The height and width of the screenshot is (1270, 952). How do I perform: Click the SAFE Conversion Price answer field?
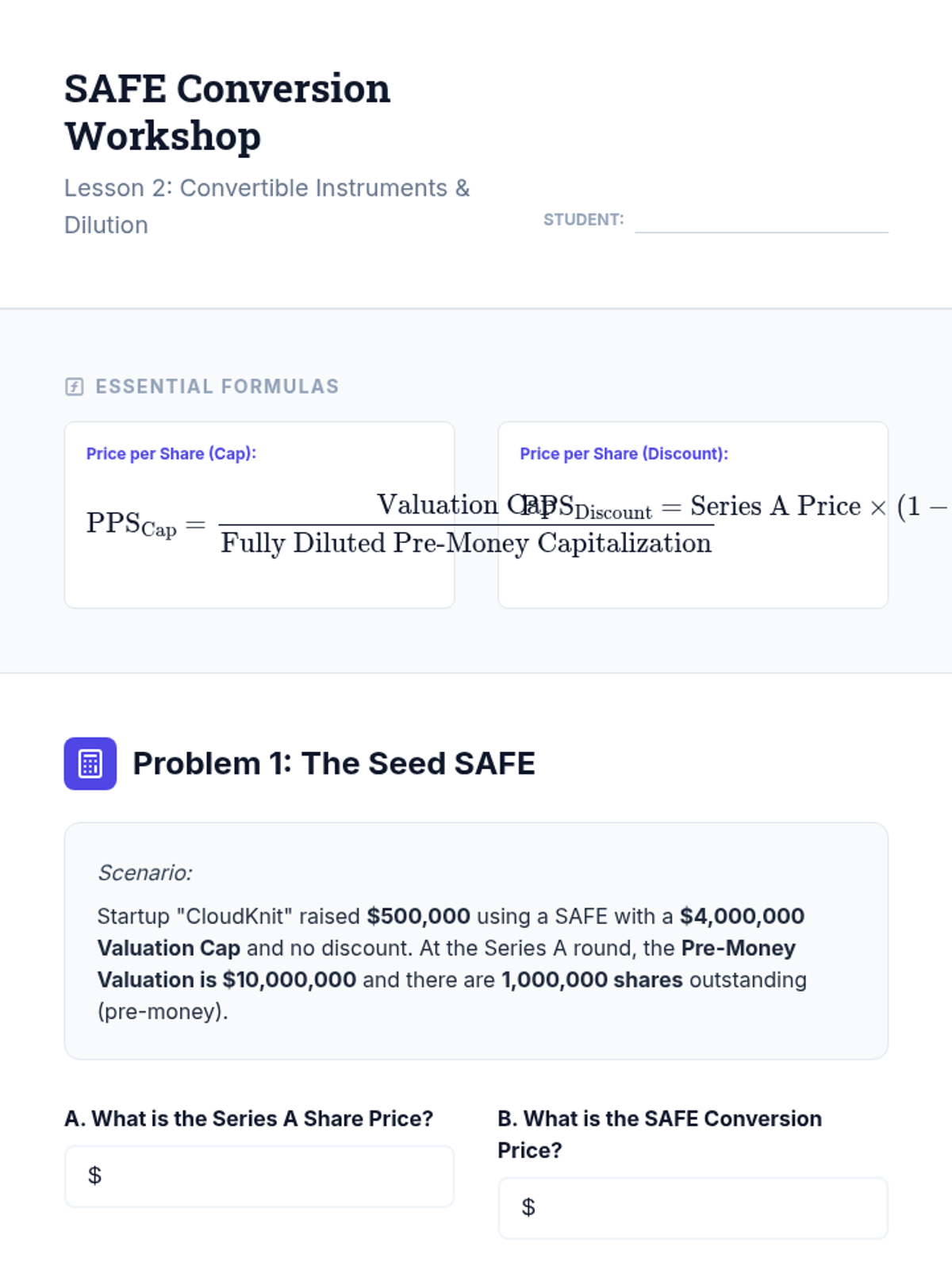coord(693,1207)
